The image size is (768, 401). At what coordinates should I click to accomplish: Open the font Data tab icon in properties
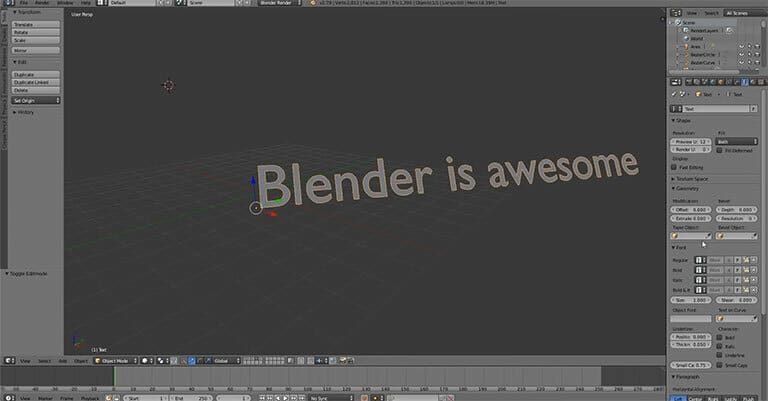click(744, 82)
